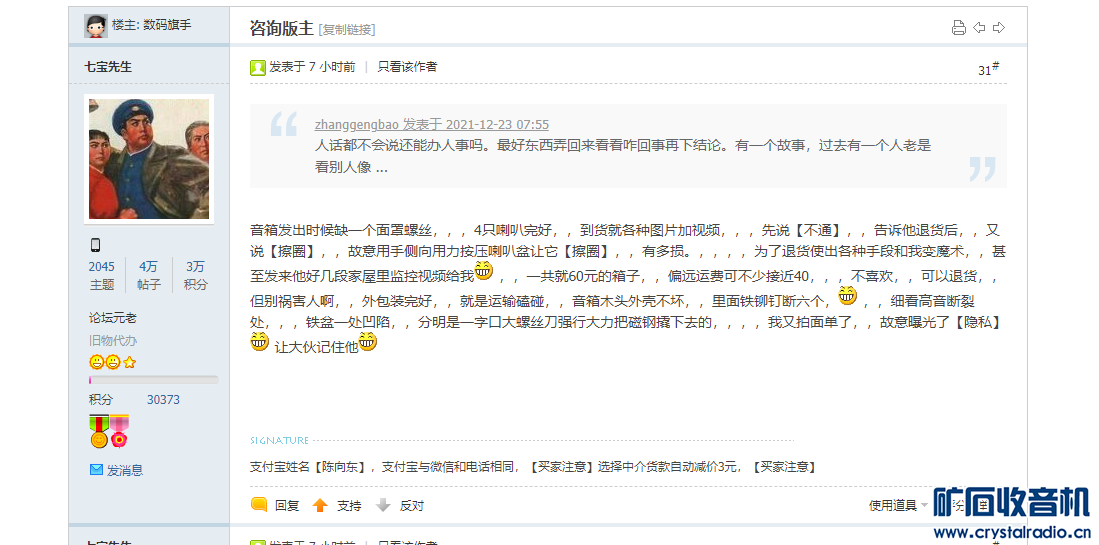Click the medal badge icons

109,431
